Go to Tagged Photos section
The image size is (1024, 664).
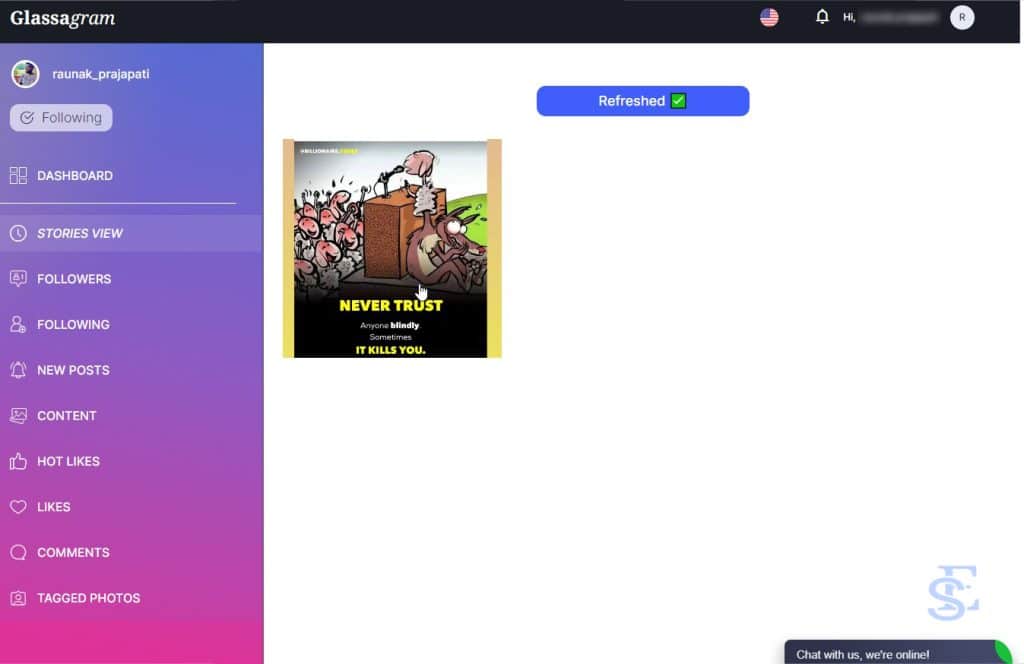click(x=88, y=598)
